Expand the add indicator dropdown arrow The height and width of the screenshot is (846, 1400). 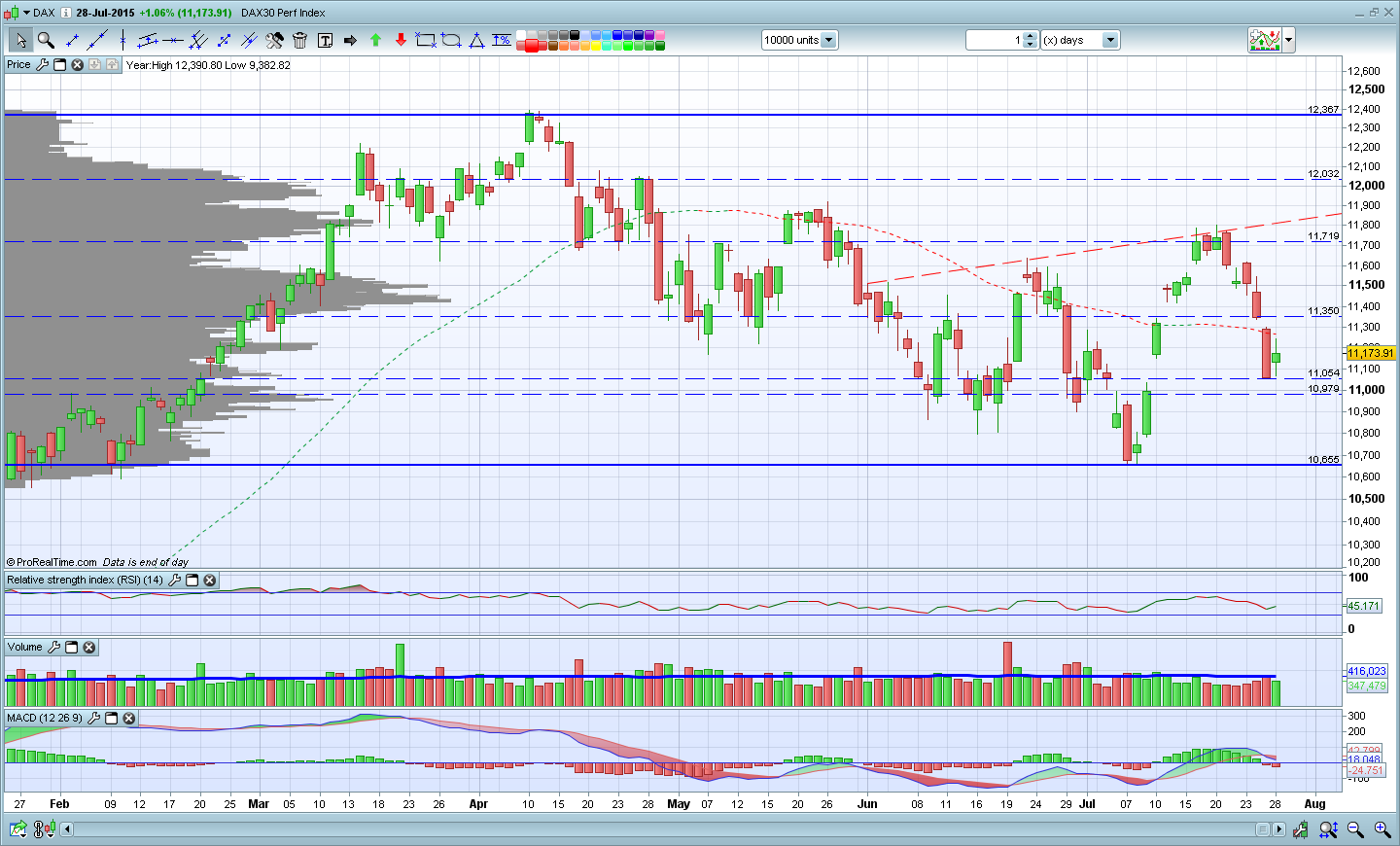click(1289, 40)
